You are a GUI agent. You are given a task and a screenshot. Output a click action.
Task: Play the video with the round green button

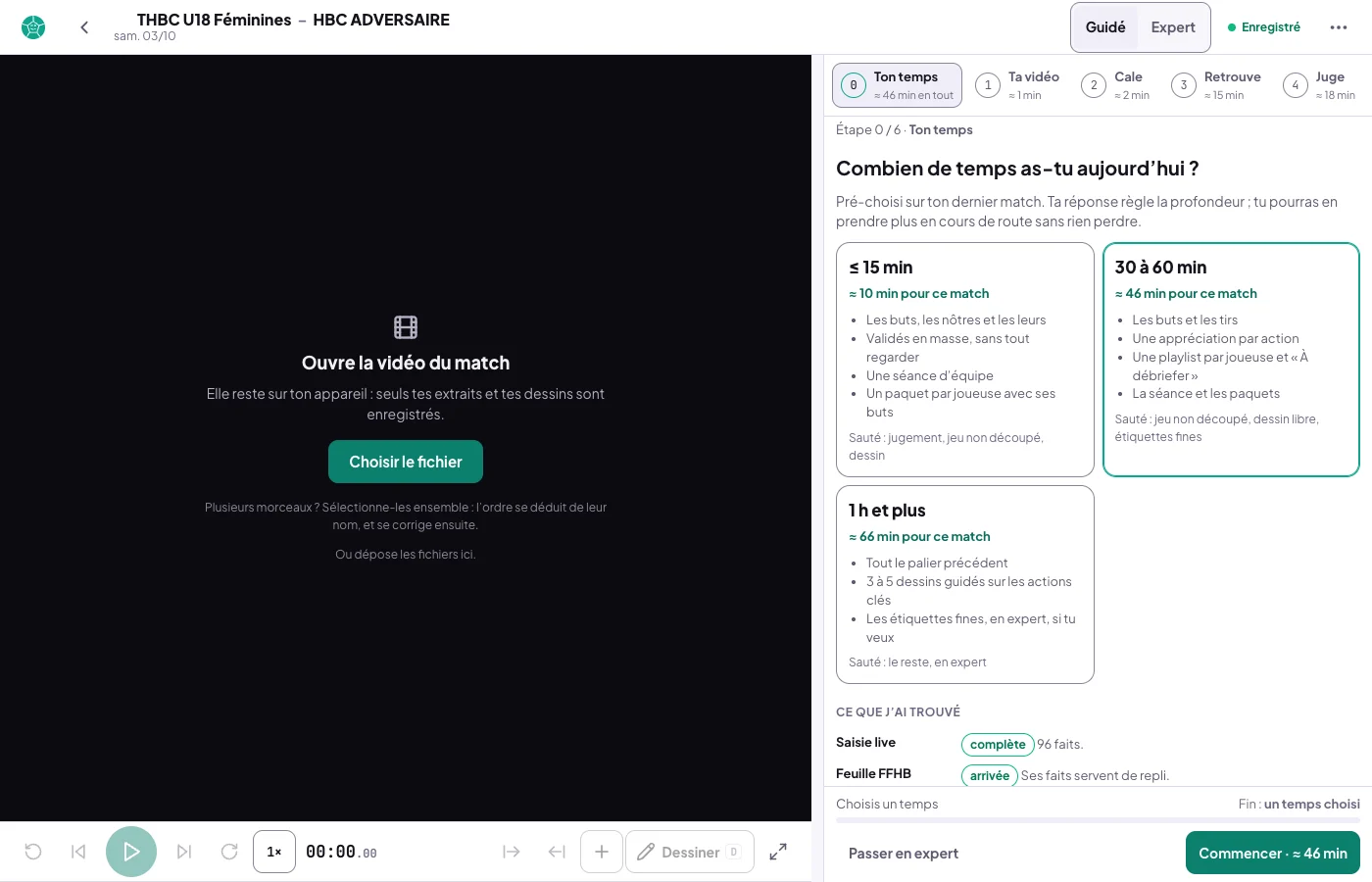pos(131,852)
